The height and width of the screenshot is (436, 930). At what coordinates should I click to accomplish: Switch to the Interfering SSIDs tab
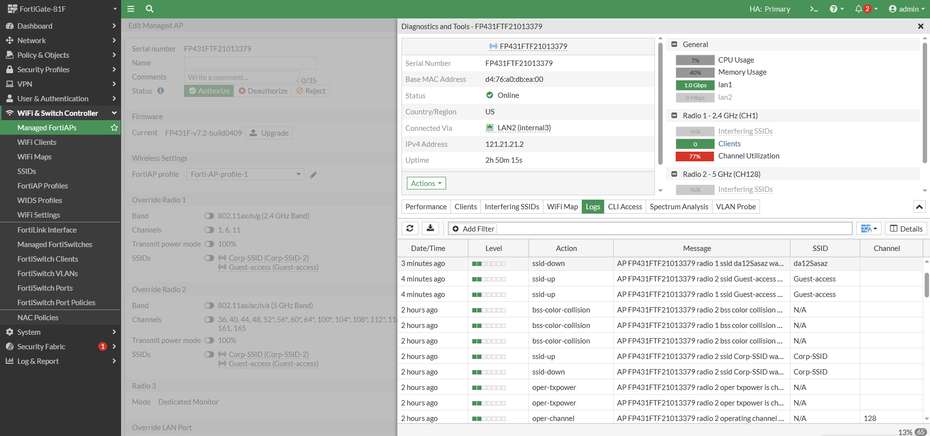[x=512, y=206]
